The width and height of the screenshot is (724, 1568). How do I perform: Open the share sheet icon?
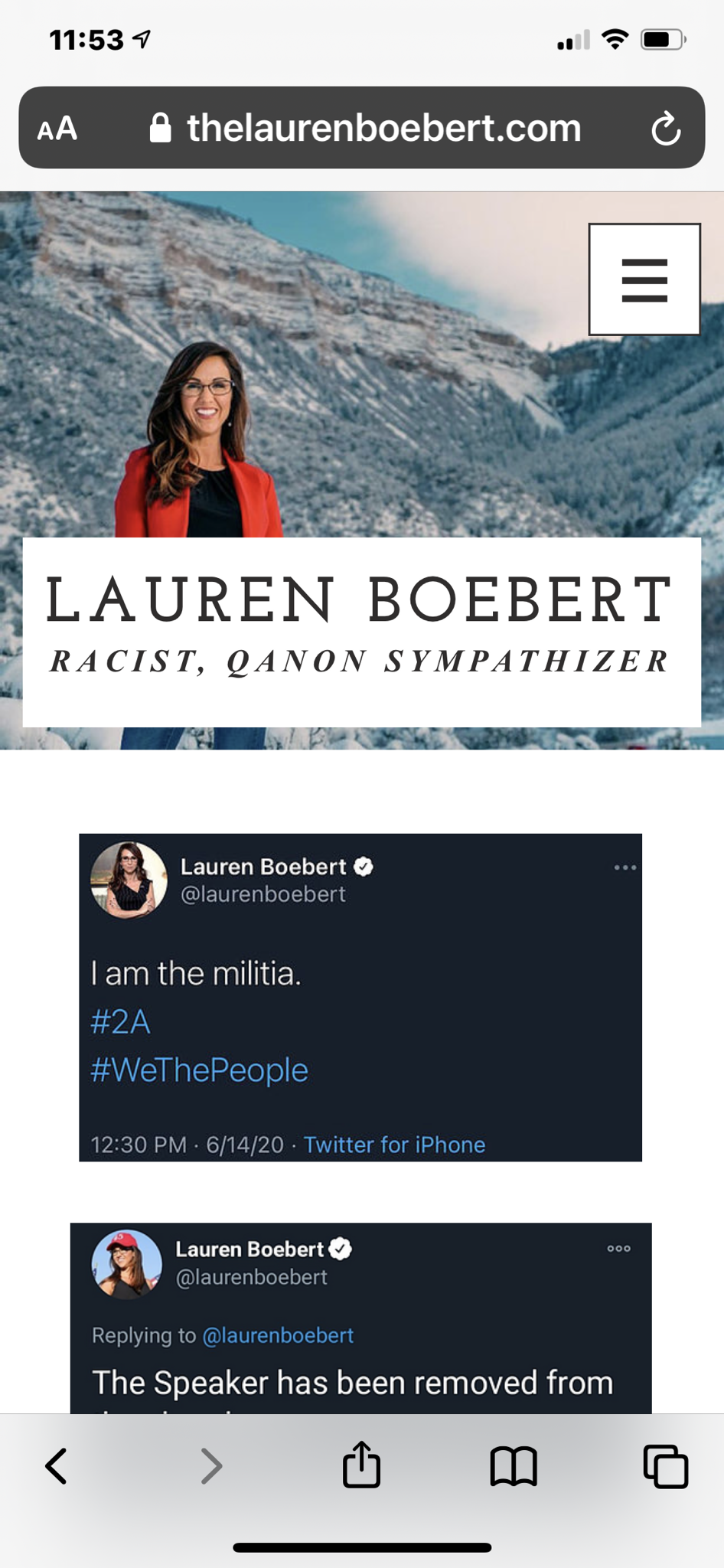361,1464
